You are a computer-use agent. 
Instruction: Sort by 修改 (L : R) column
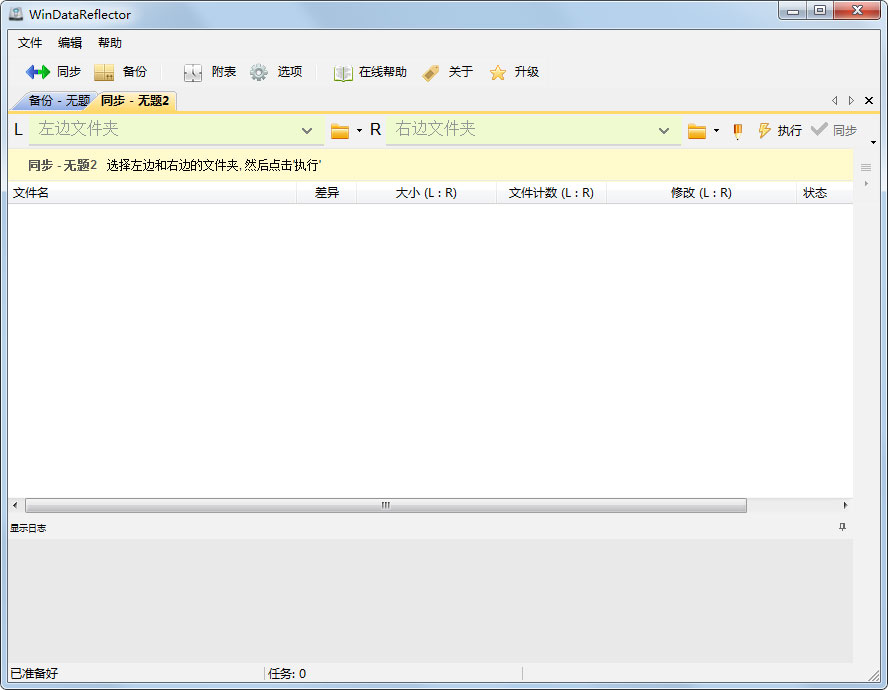click(701, 193)
